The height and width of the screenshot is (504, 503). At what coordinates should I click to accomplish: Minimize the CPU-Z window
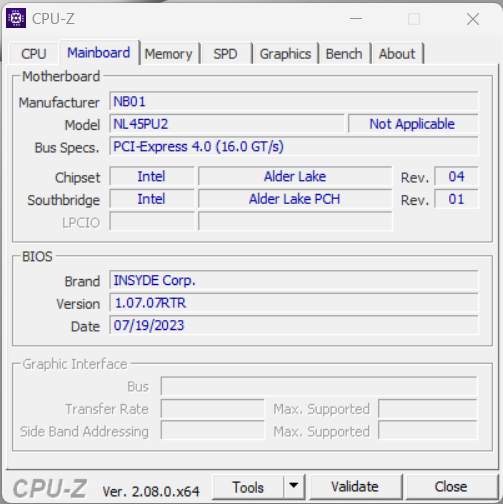356,19
